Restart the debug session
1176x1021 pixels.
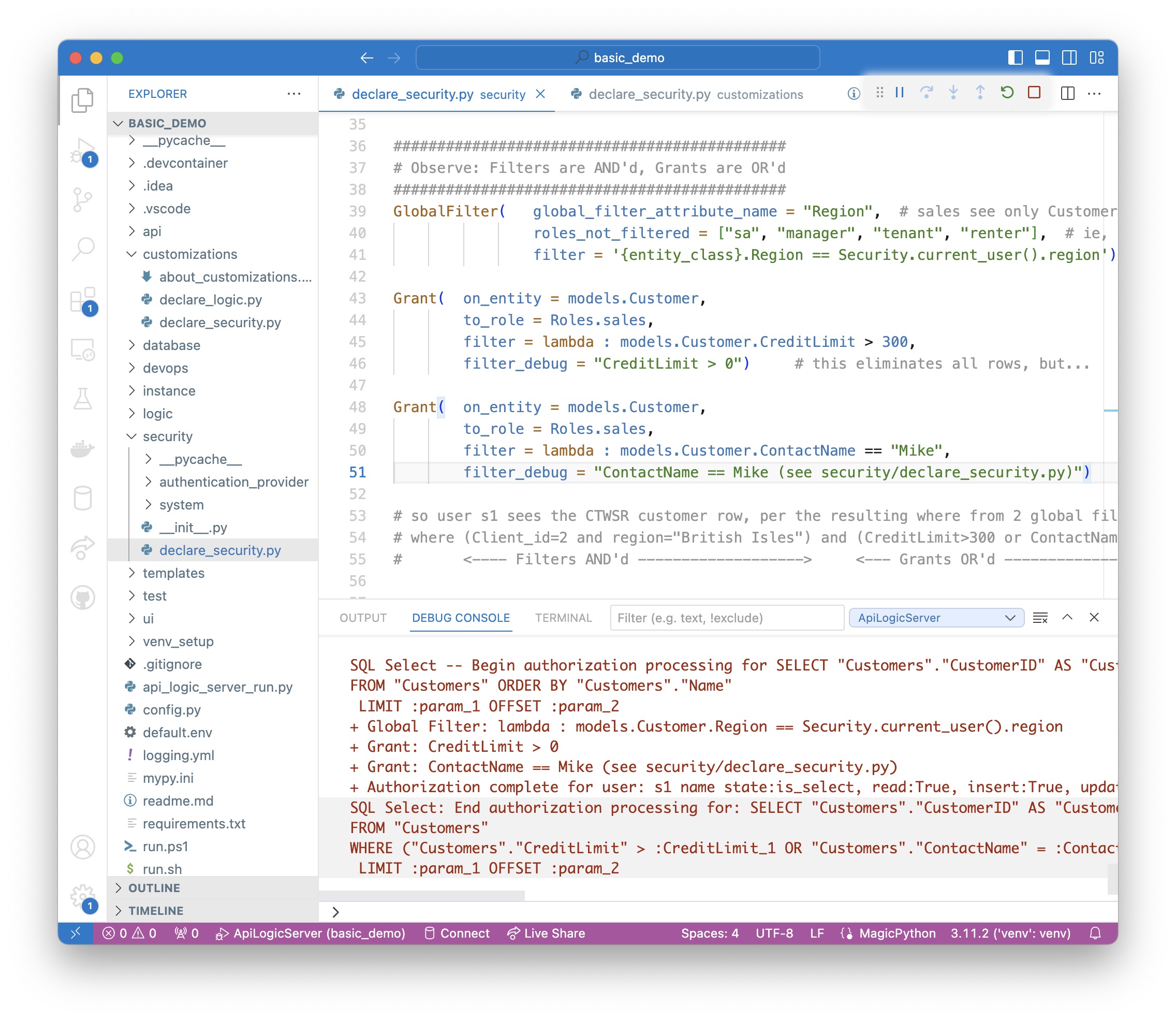(x=1007, y=93)
